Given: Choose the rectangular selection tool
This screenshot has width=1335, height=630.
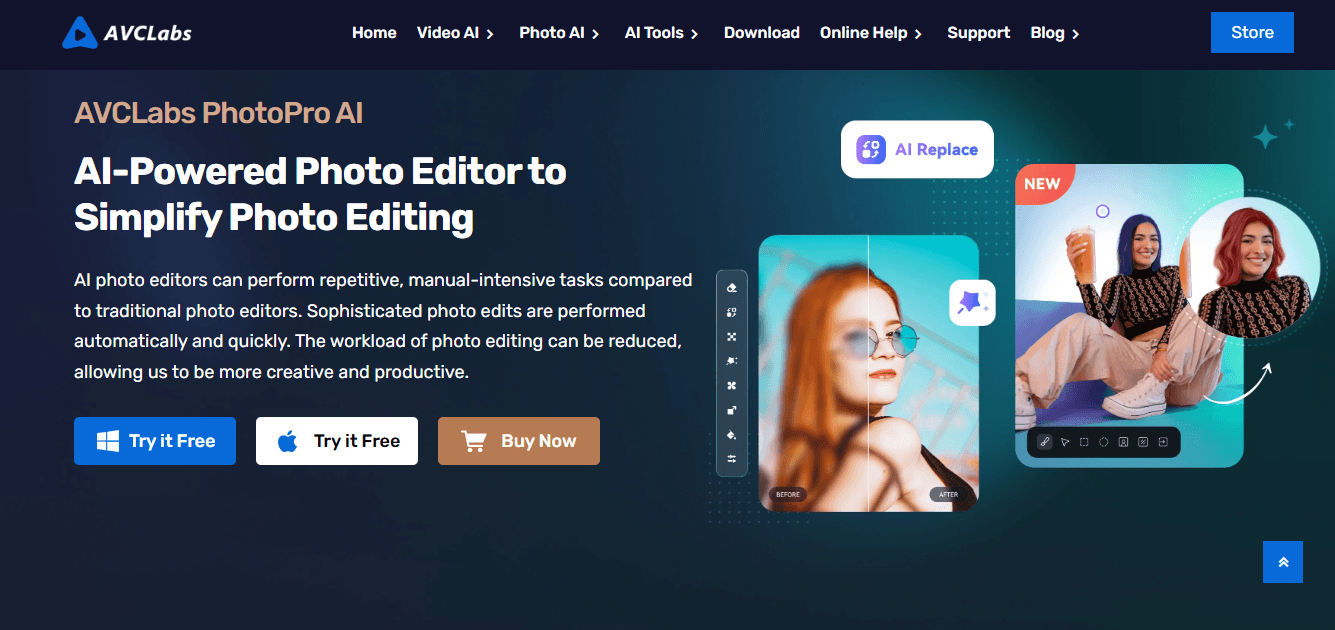Looking at the screenshot, I should (1084, 441).
